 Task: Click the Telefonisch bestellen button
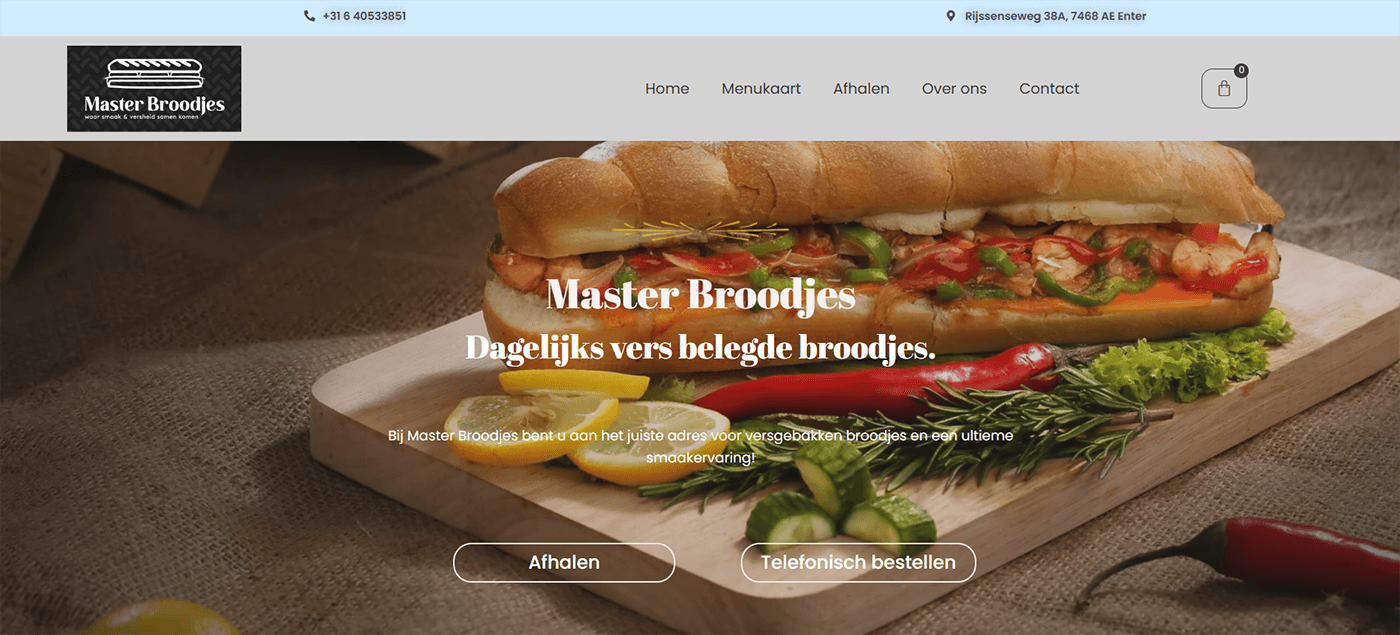pos(858,563)
